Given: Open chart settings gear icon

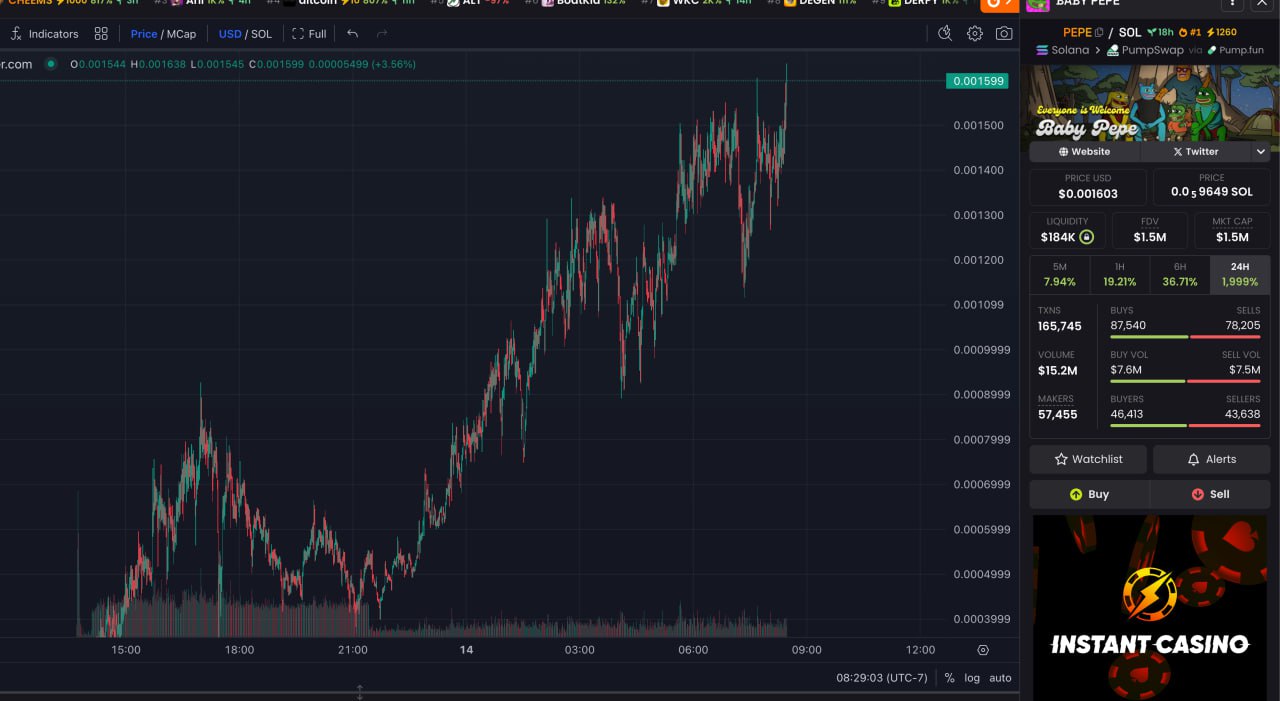Looking at the screenshot, I should (975, 34).
